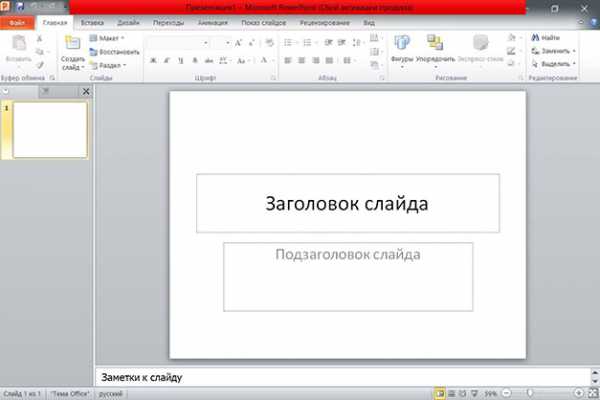600x400 pixels.
Task: Click the Заголовок слайда title placeholder
Action: point(347,203)
